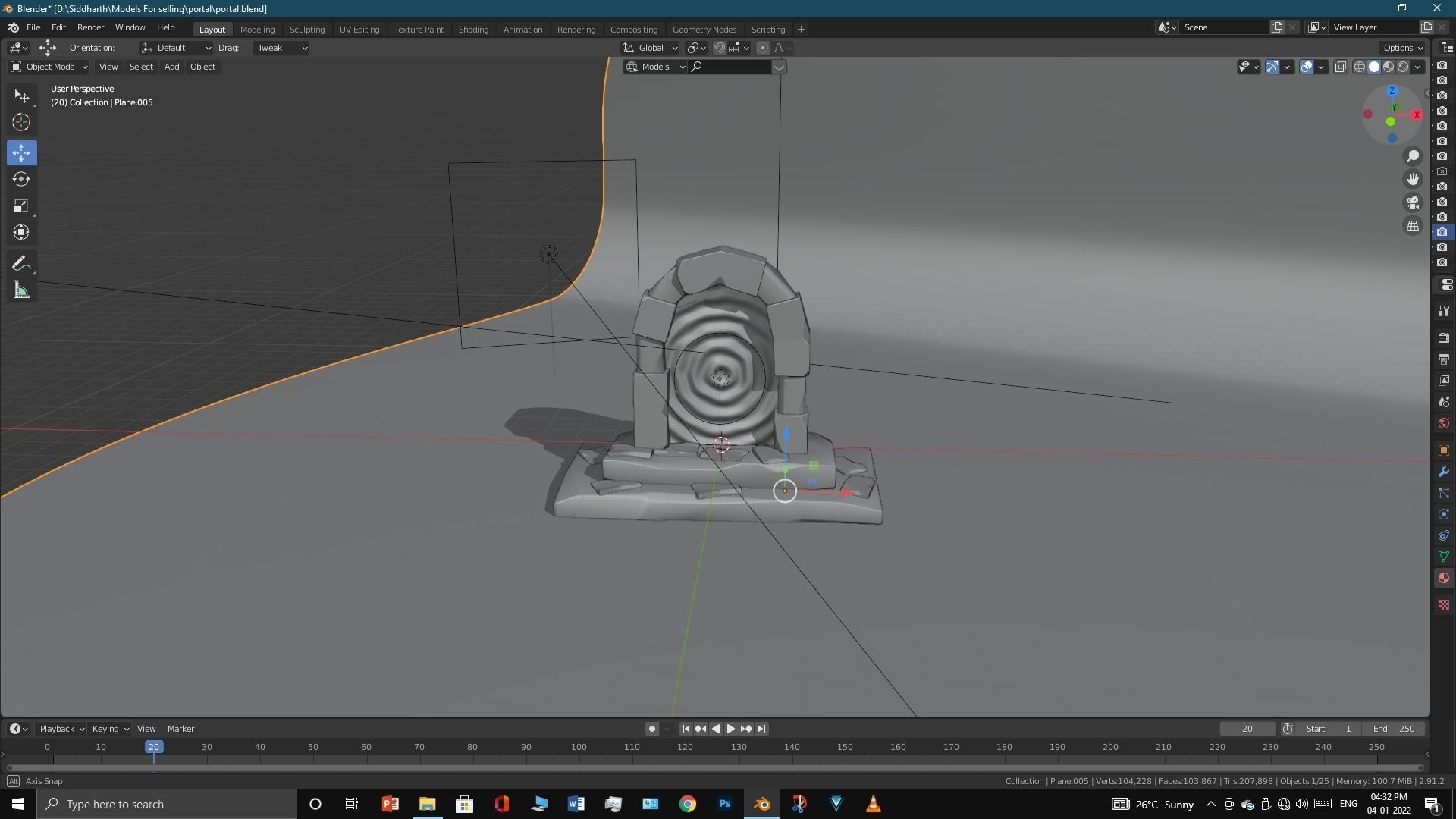The width and height of the screenshot is (1456, 819).
Task: Switch to Modeling workspace tab
Action: coord(257,30)
